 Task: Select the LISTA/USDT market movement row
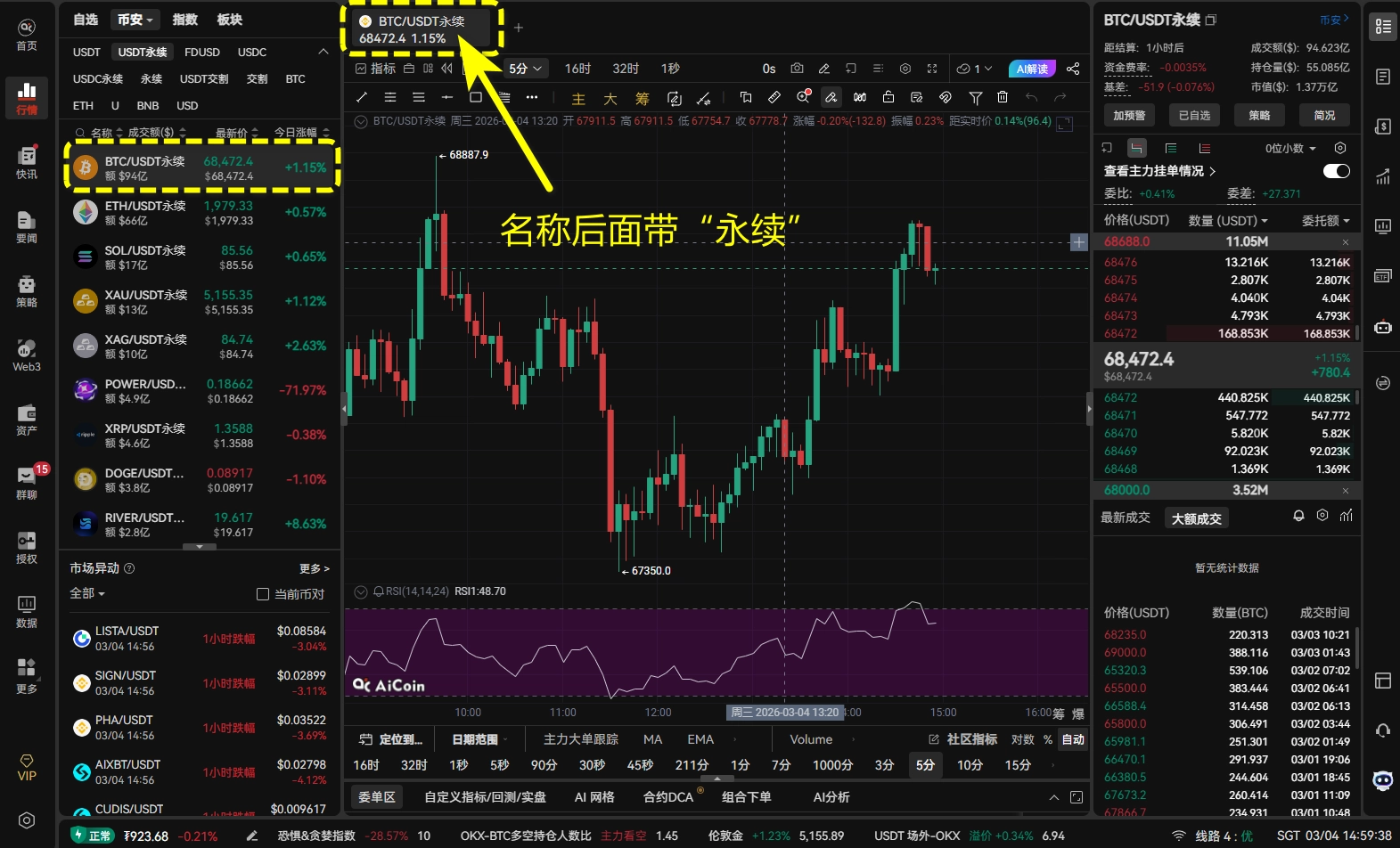[200, 639]
